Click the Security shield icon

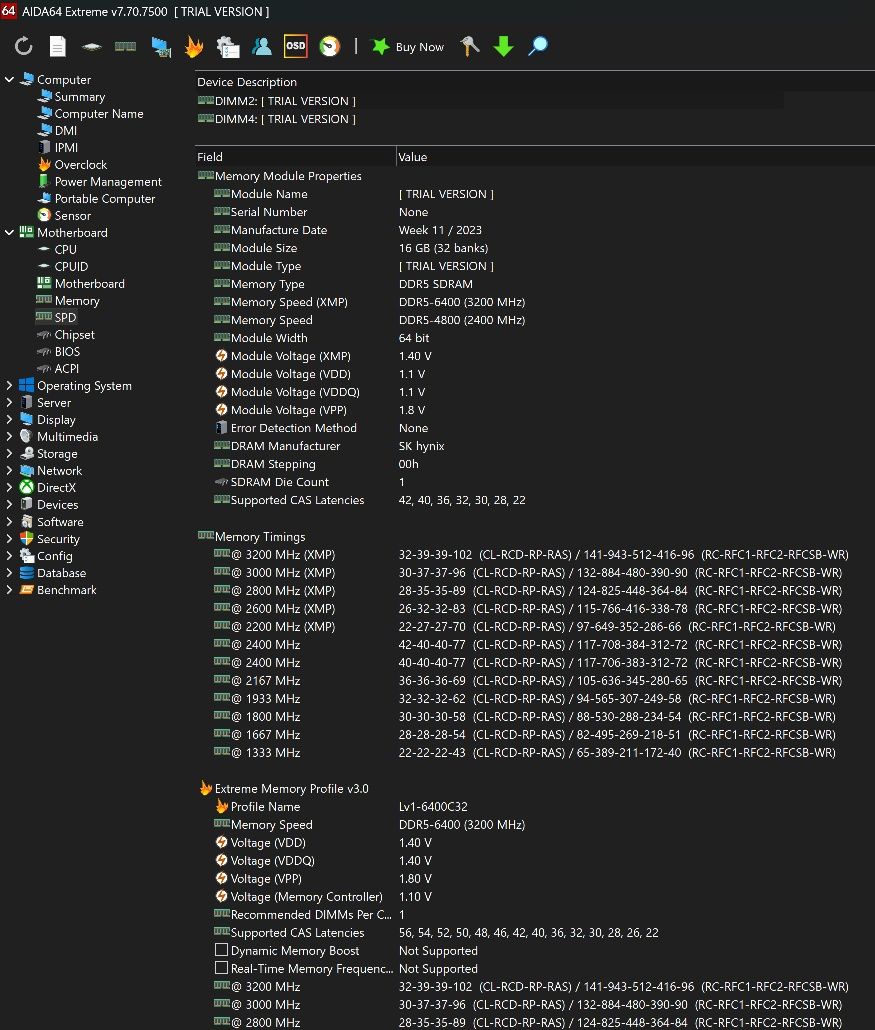[26, 539]
